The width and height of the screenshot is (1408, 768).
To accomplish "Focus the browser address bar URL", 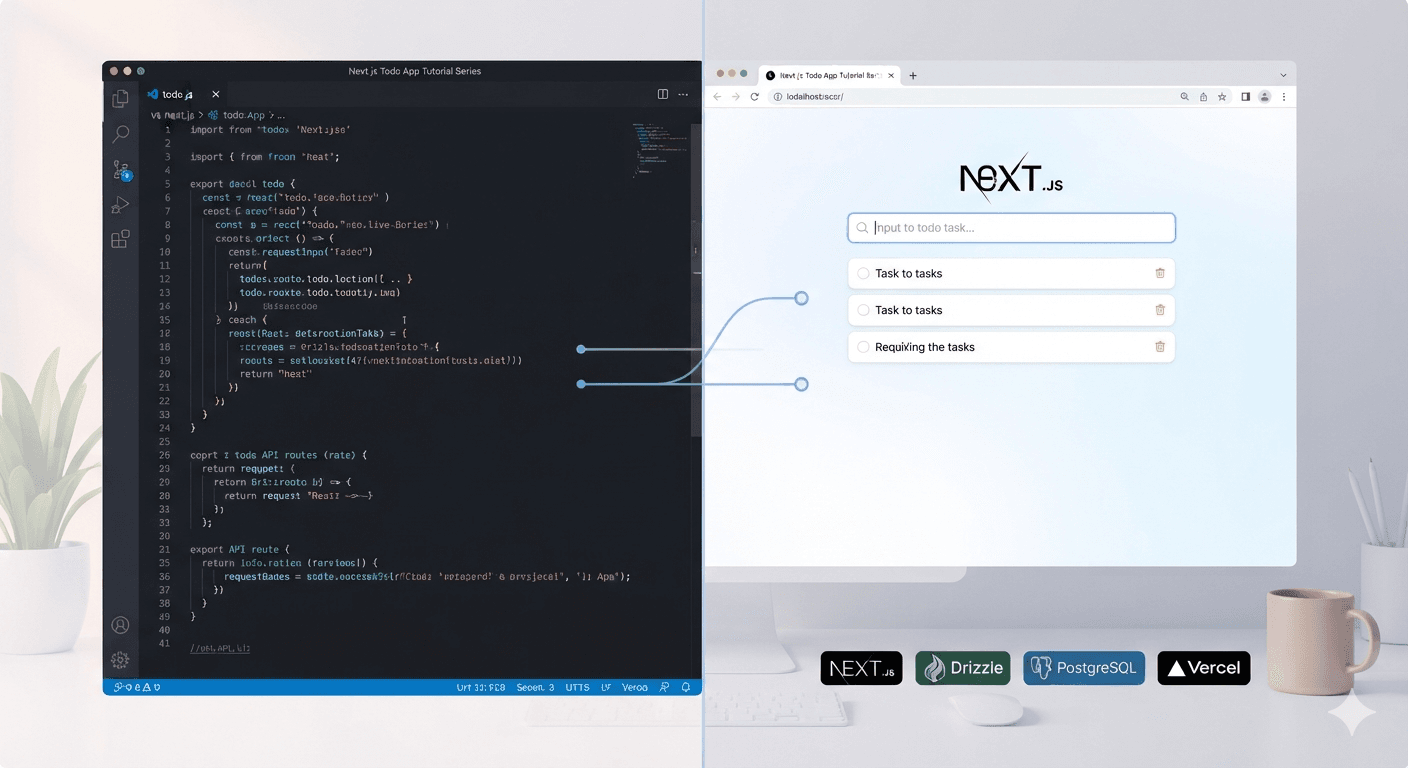I will click(x=815, y=97).
